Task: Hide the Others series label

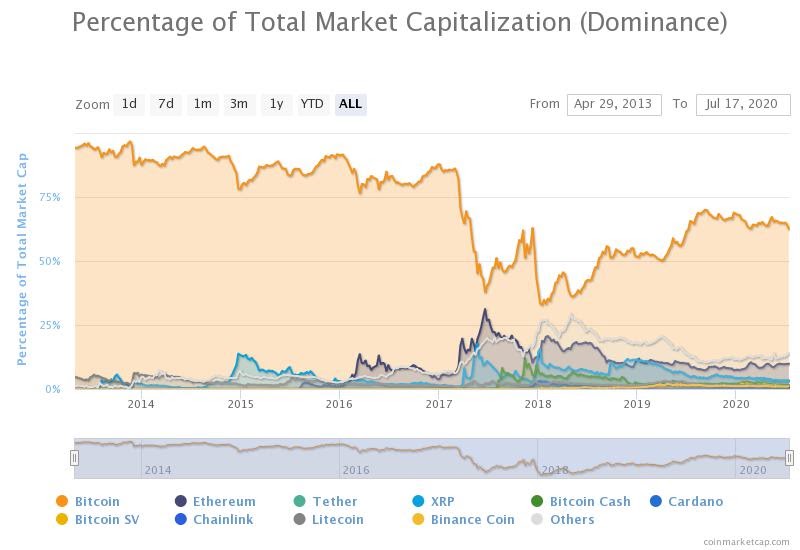Action: point(572,519)
